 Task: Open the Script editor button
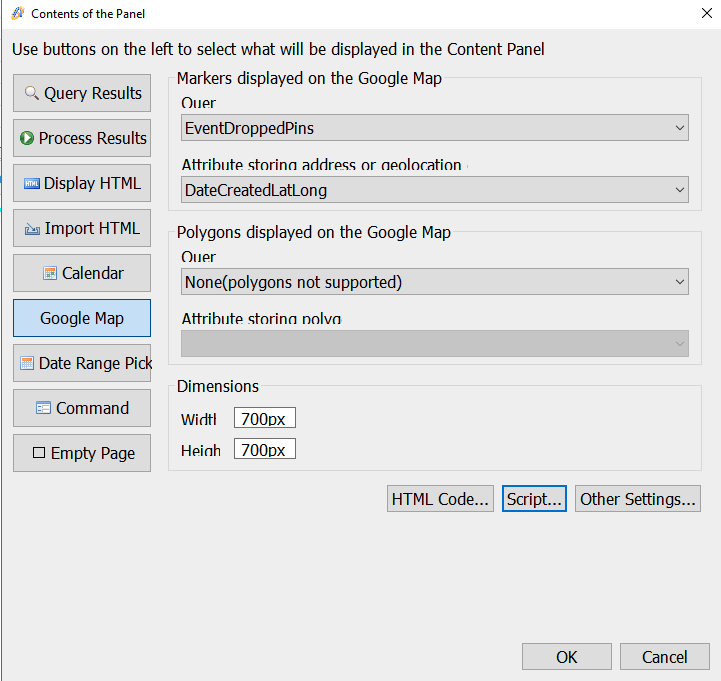534,499
